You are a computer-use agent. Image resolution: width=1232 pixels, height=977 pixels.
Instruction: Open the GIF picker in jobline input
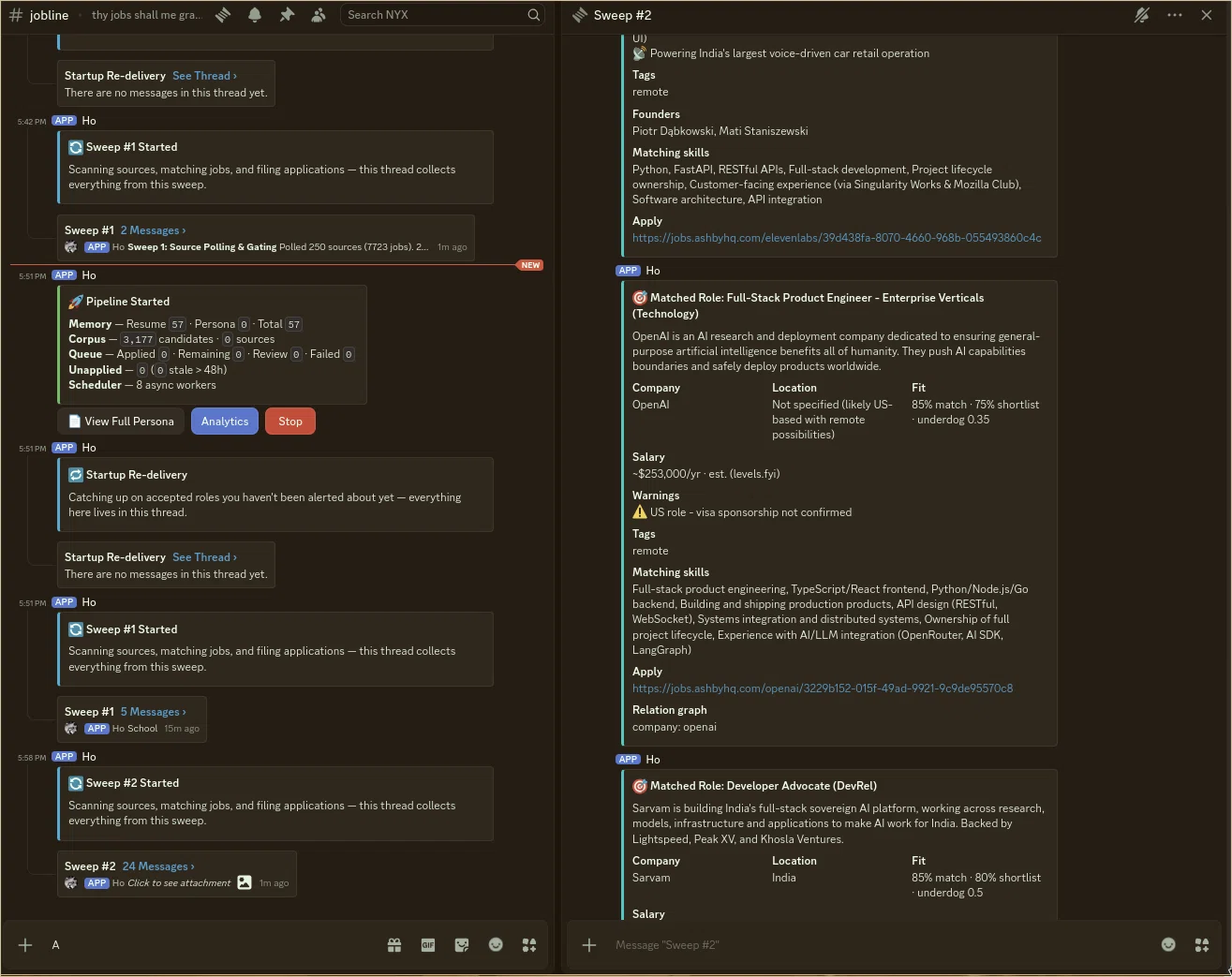coord(428,945)
